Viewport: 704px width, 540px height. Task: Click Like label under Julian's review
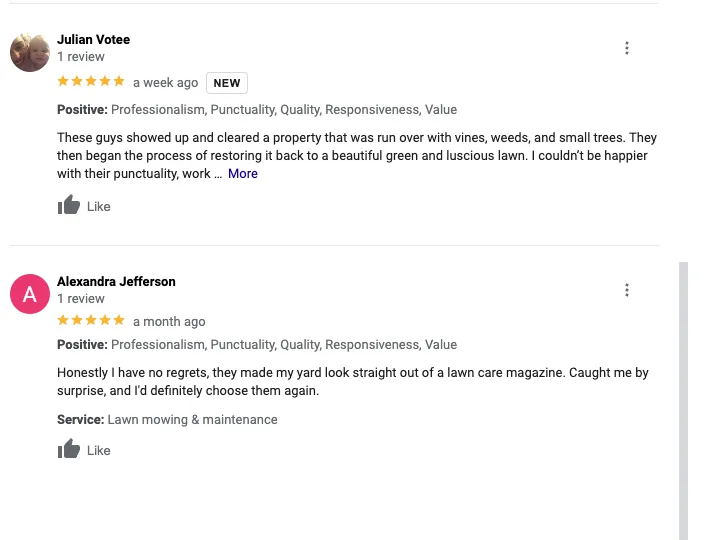click(x=99, y=207)
